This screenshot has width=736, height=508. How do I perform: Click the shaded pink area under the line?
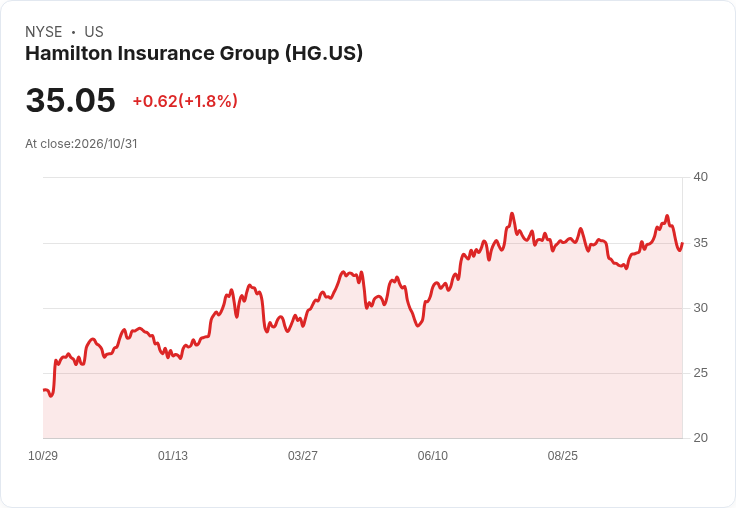pos(362,376)
